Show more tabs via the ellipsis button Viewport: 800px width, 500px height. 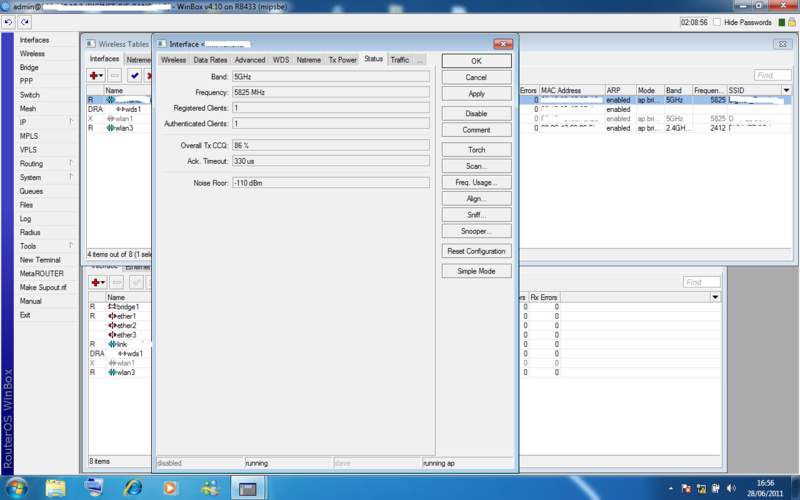click(x=420, y=60)
